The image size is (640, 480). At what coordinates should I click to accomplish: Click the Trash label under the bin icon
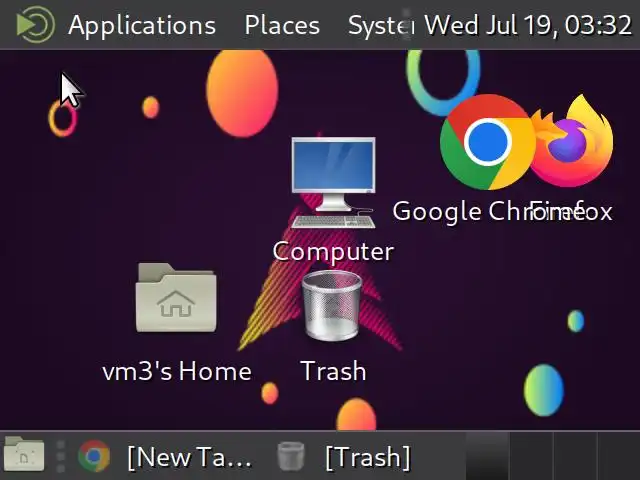click(x=333, y=371)
